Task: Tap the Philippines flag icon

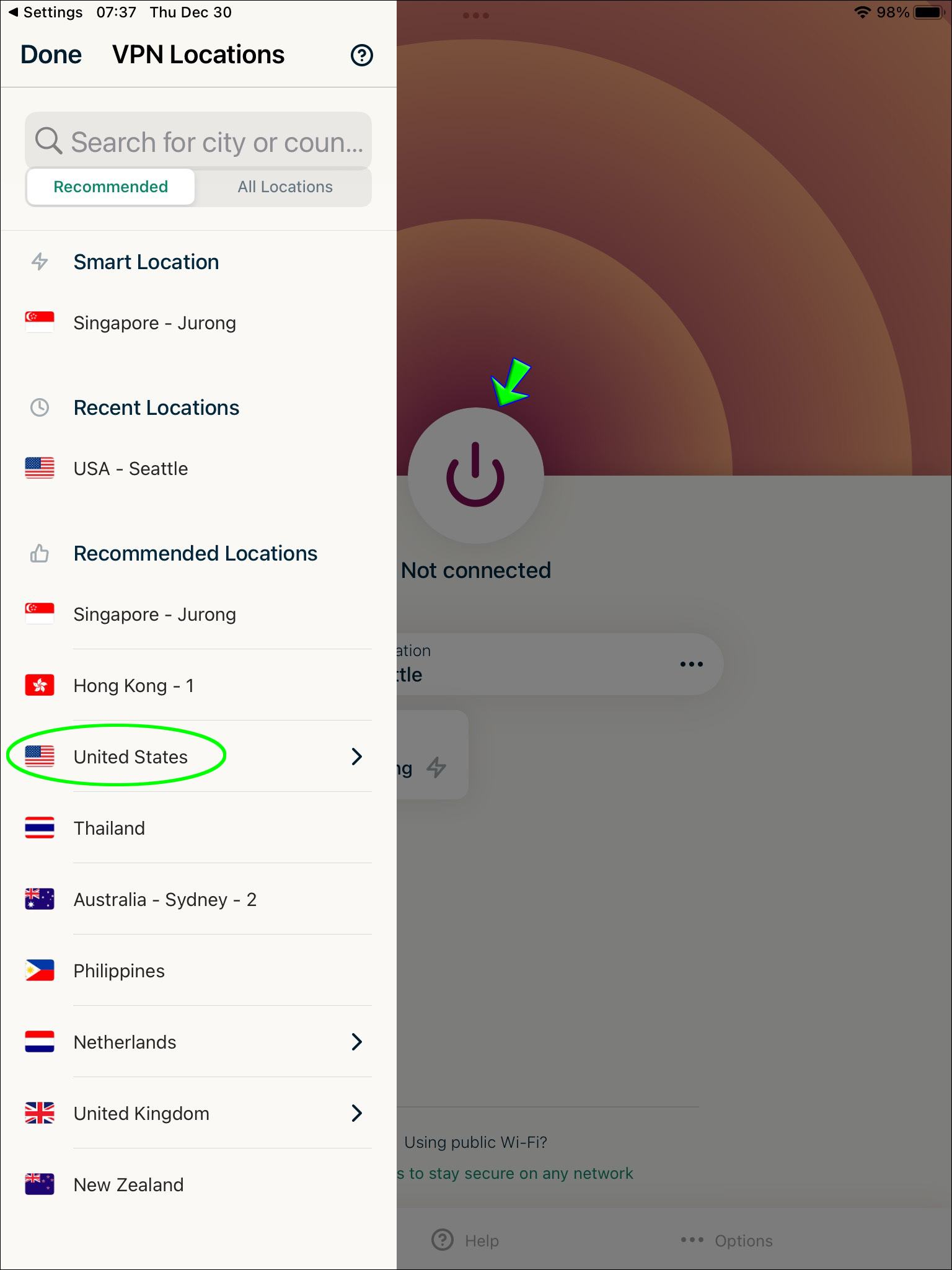Action: coord(40,970)
